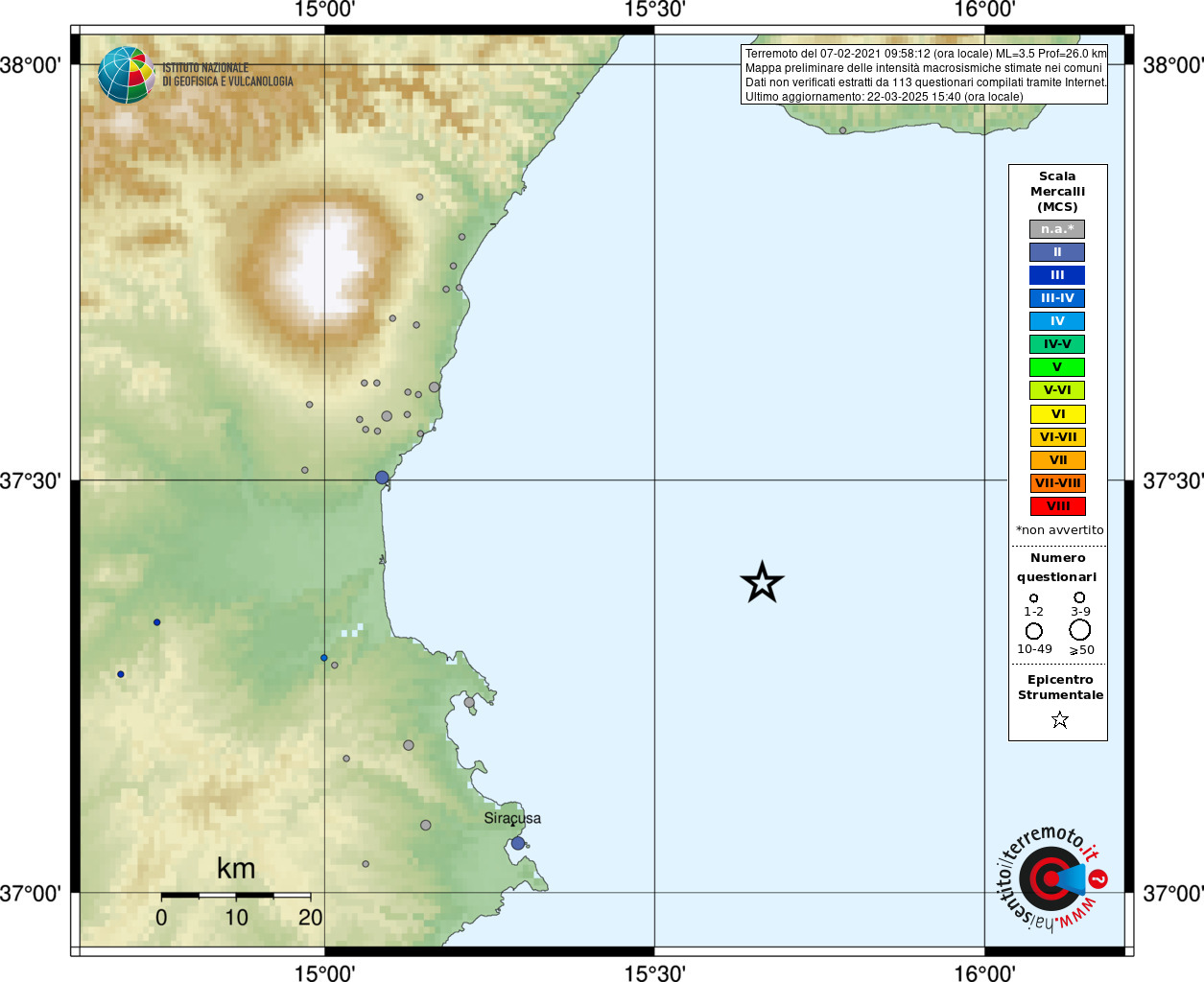Viewport: 1204px width, 982px height.
Task: Click the legend circle labeled 3-9
Action: coord(1079,597)
